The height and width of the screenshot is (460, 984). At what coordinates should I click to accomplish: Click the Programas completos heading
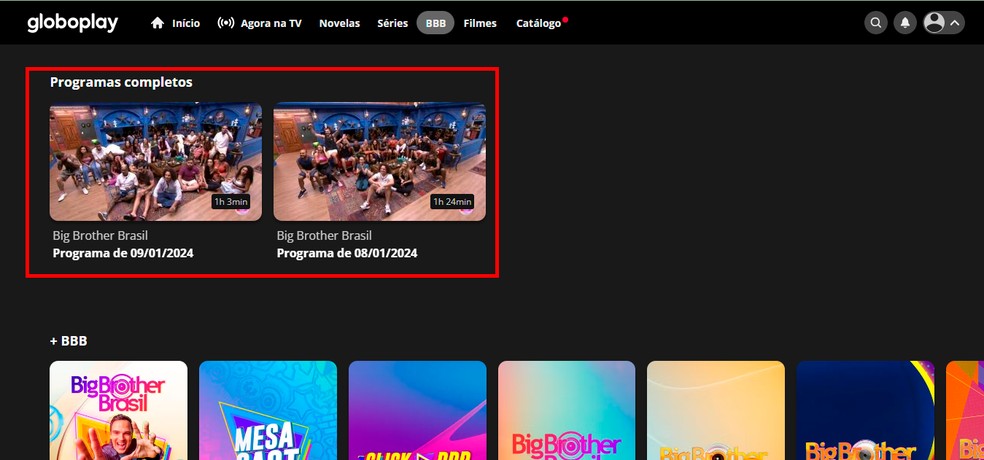121,82
